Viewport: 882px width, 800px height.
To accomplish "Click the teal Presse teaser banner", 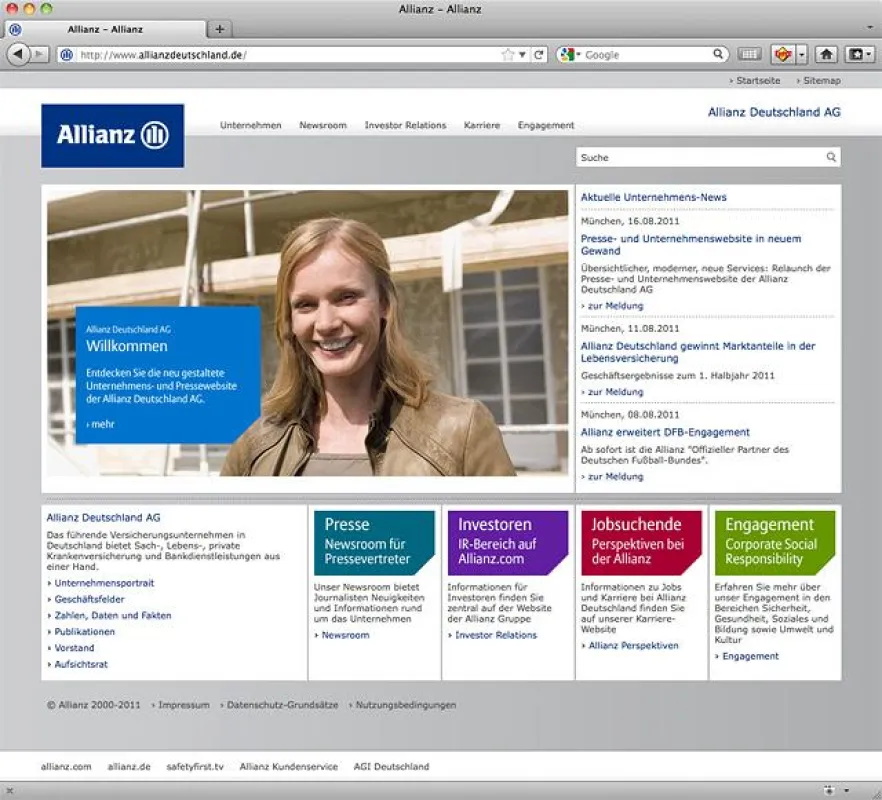I will [374, 543].
